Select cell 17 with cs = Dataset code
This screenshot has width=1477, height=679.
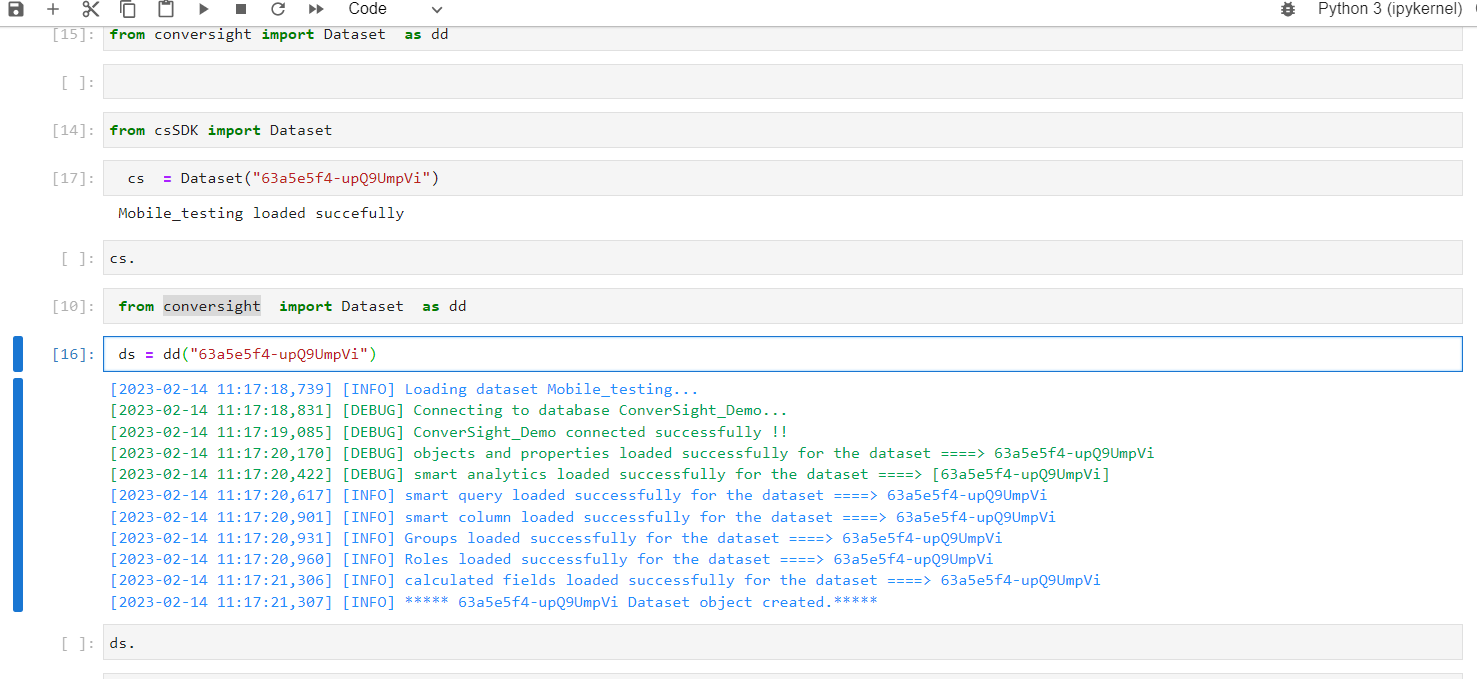(782, 178)
